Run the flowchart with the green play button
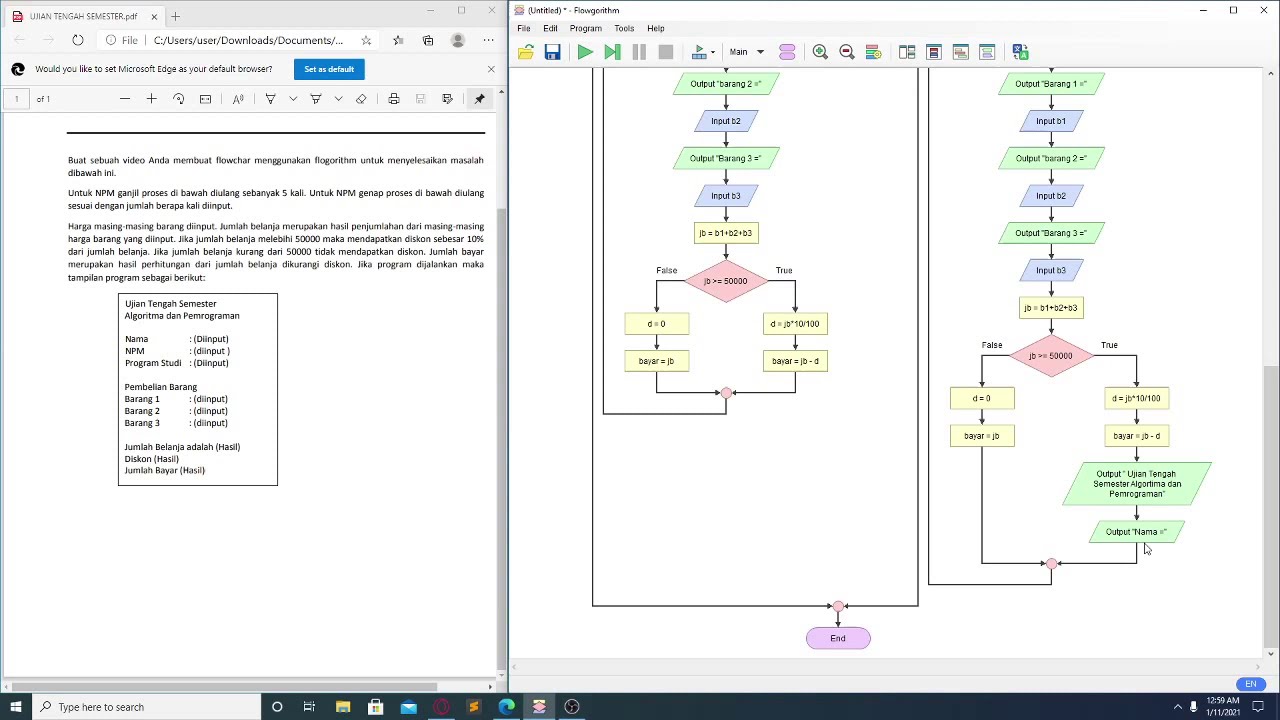The height and width of the screenshot is (720, 1280). point(585,52)
